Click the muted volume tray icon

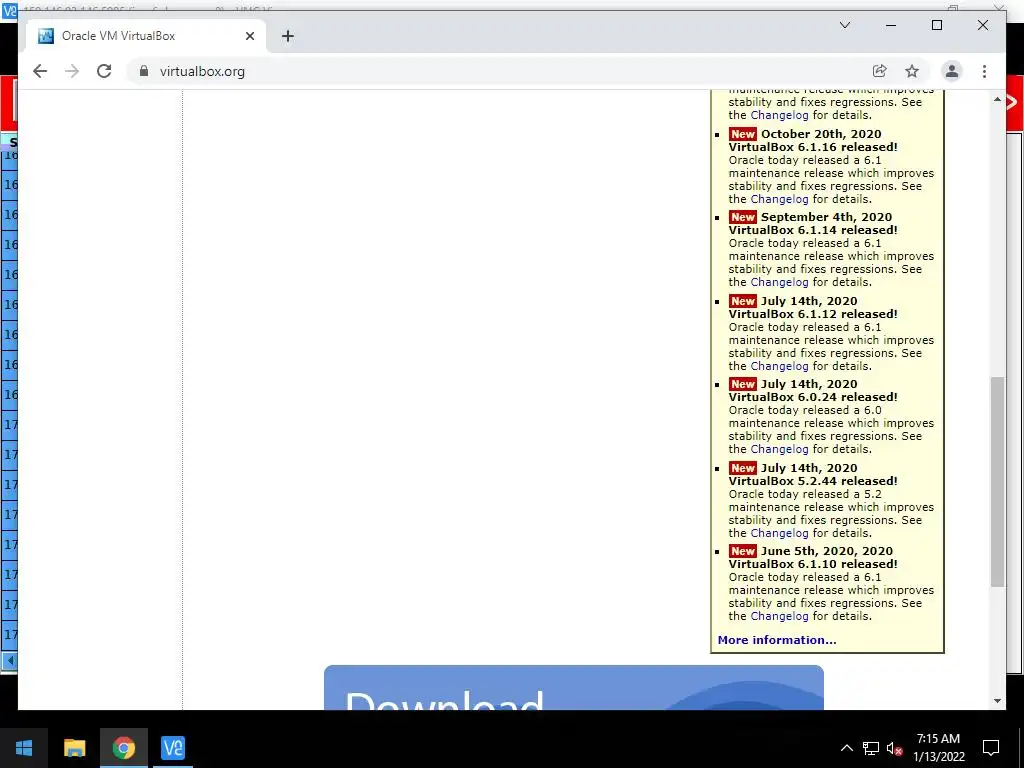tap(894, 748)
